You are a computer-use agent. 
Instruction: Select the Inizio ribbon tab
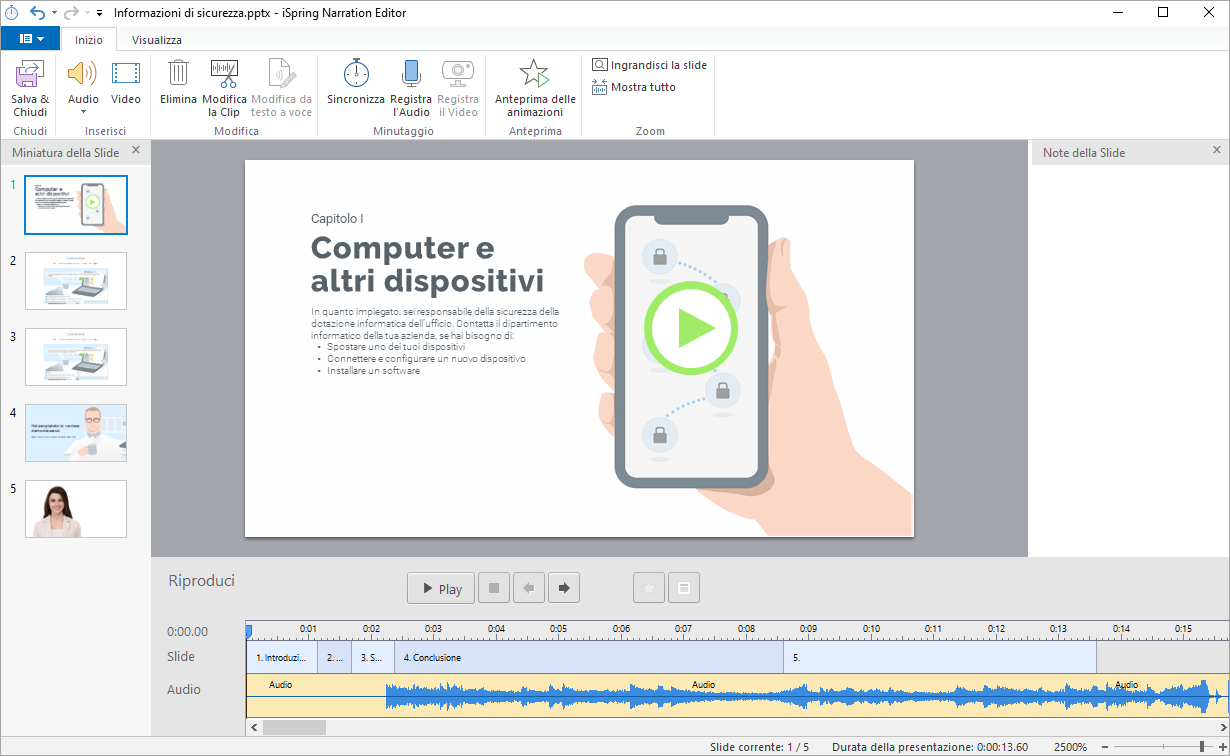[x=89, y=40]
